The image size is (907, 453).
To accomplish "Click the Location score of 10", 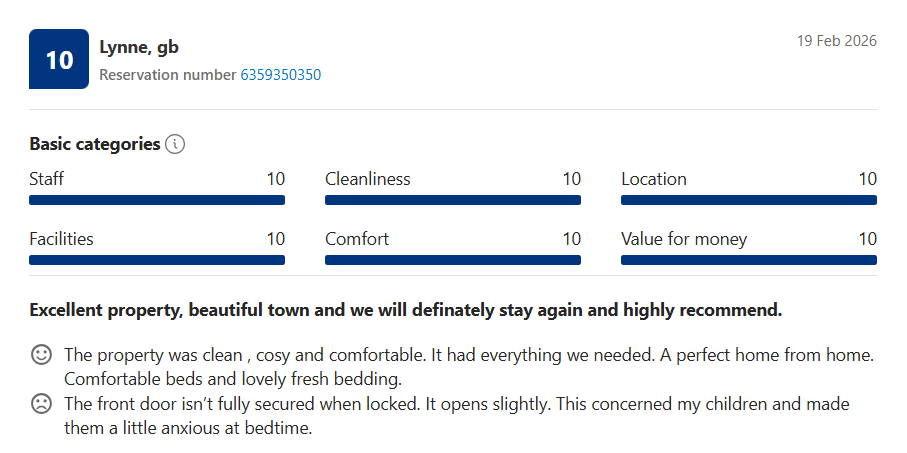I will click(x=867, y=179).
